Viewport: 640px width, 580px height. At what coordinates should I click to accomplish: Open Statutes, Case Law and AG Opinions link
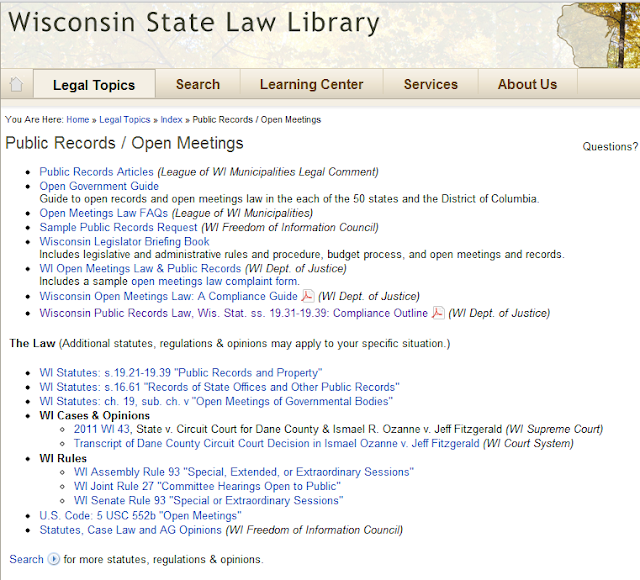click(130, 530)
